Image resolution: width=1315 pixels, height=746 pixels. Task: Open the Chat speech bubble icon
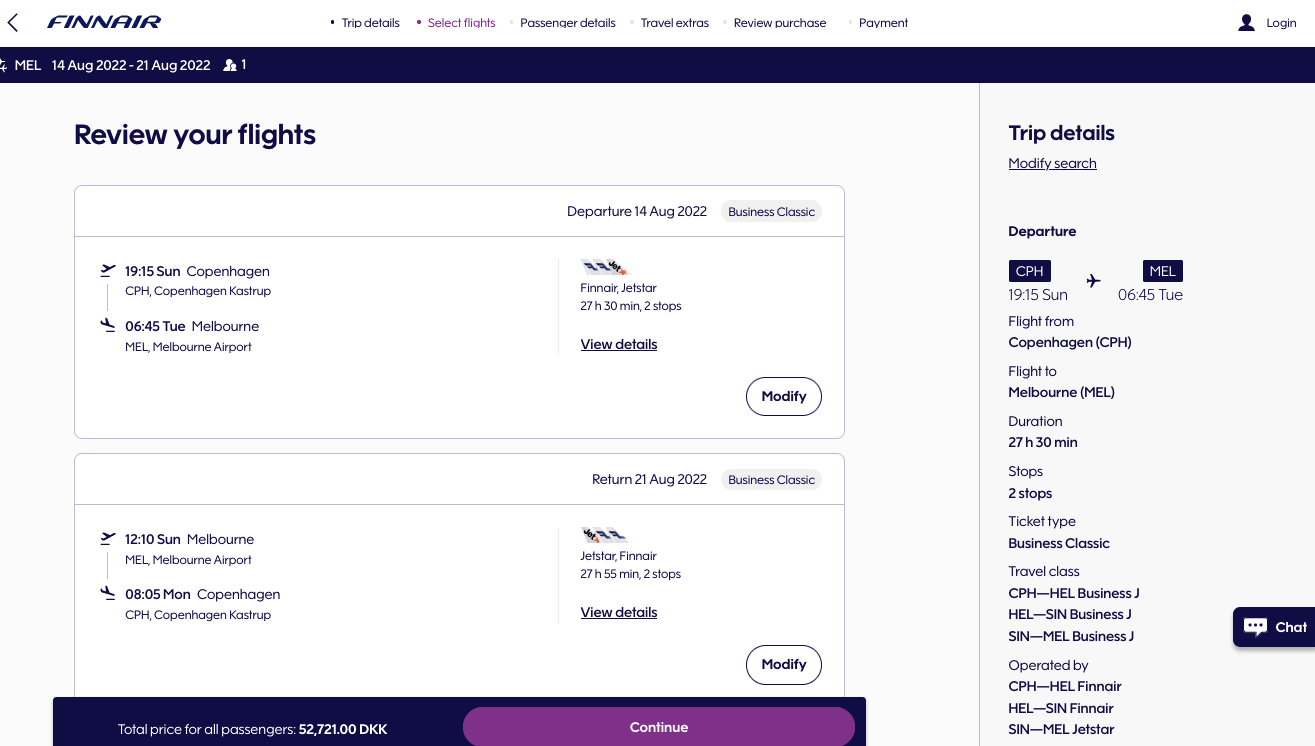[1255, 627]
